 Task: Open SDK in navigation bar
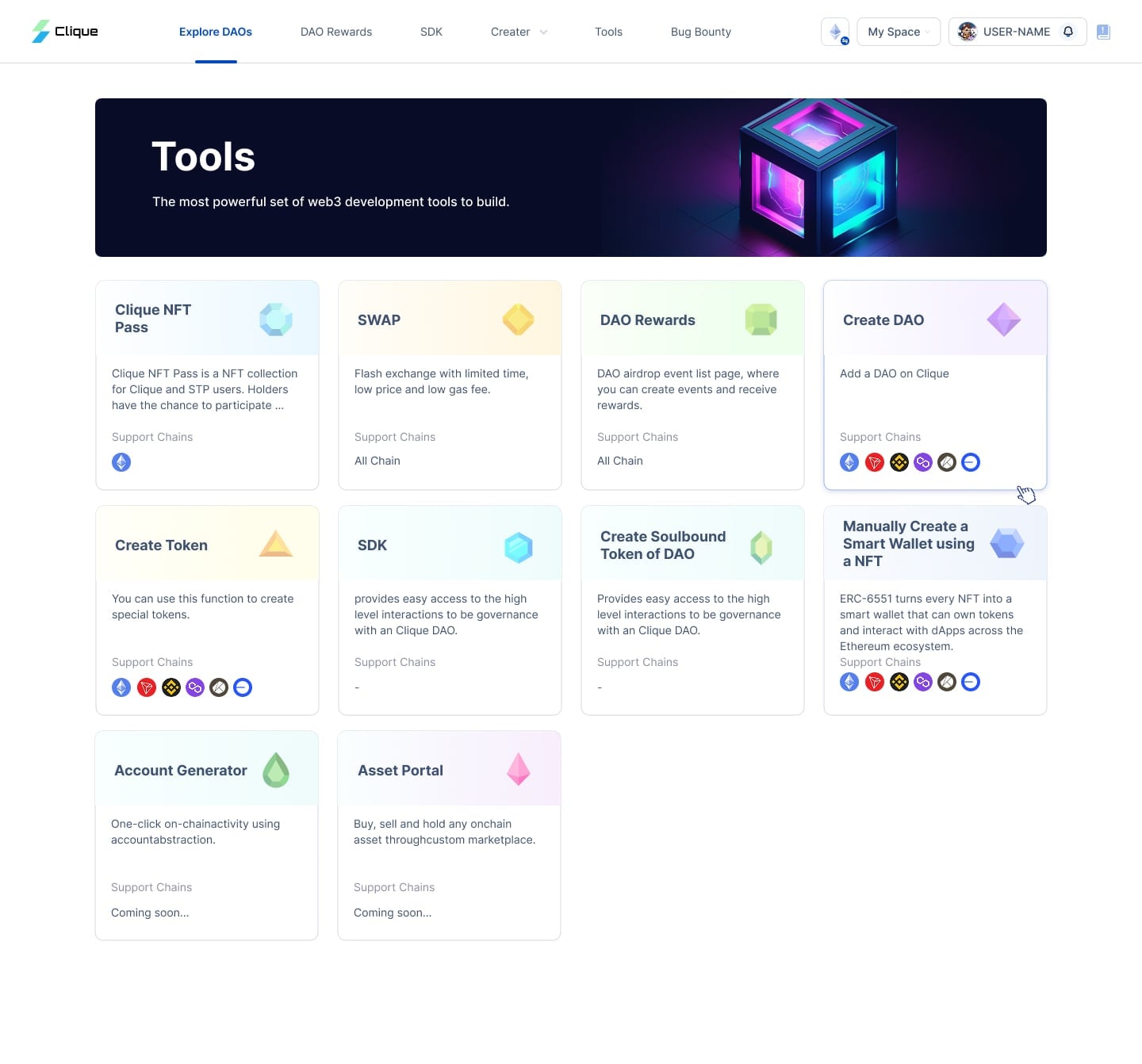431,32
